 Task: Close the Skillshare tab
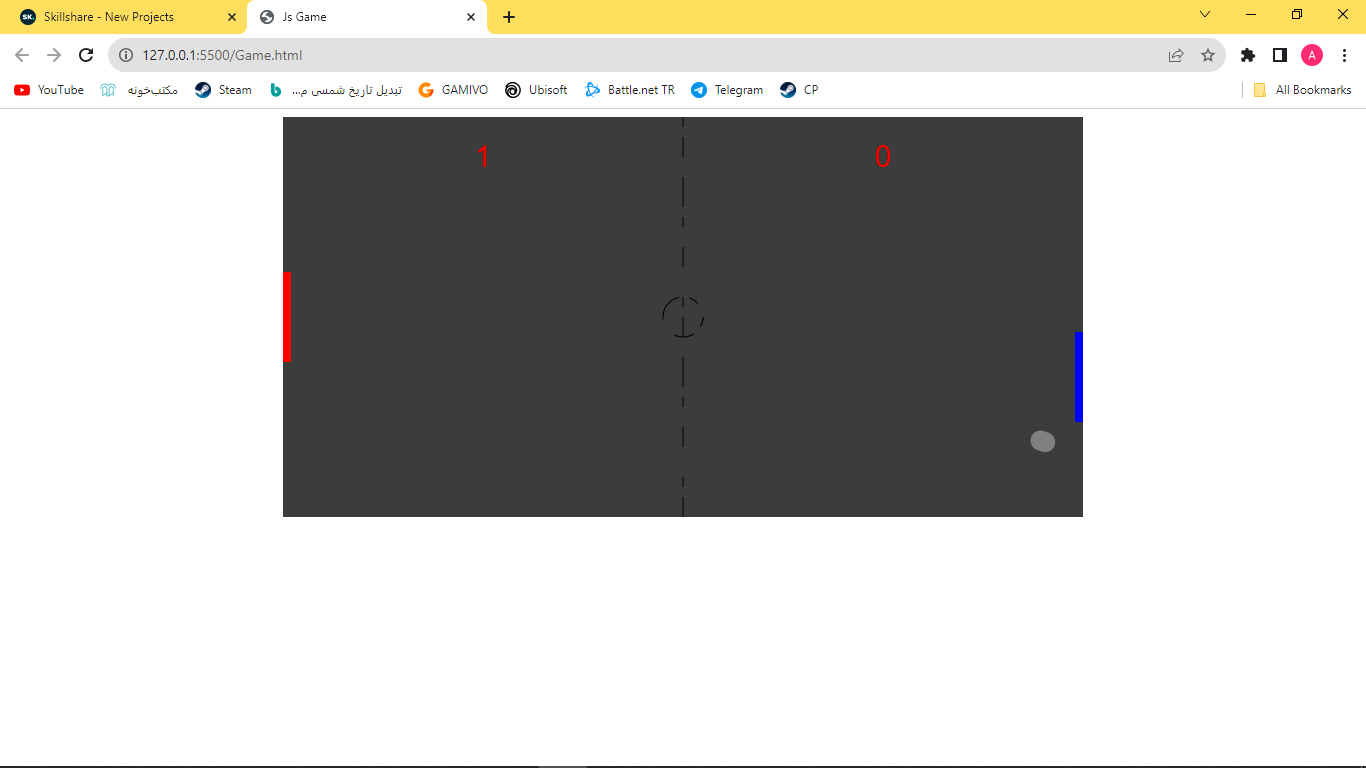[232, 17]
